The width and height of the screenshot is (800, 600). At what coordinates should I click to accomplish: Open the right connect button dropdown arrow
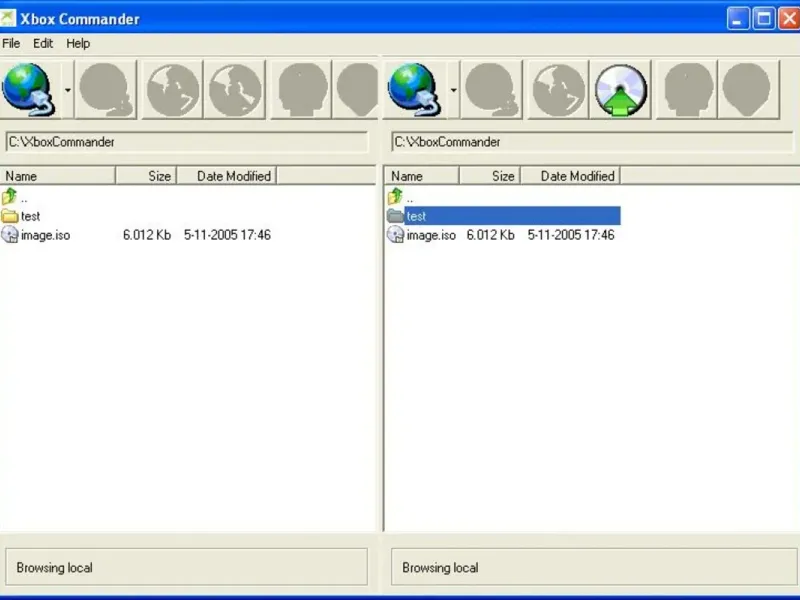coord(453,90)
